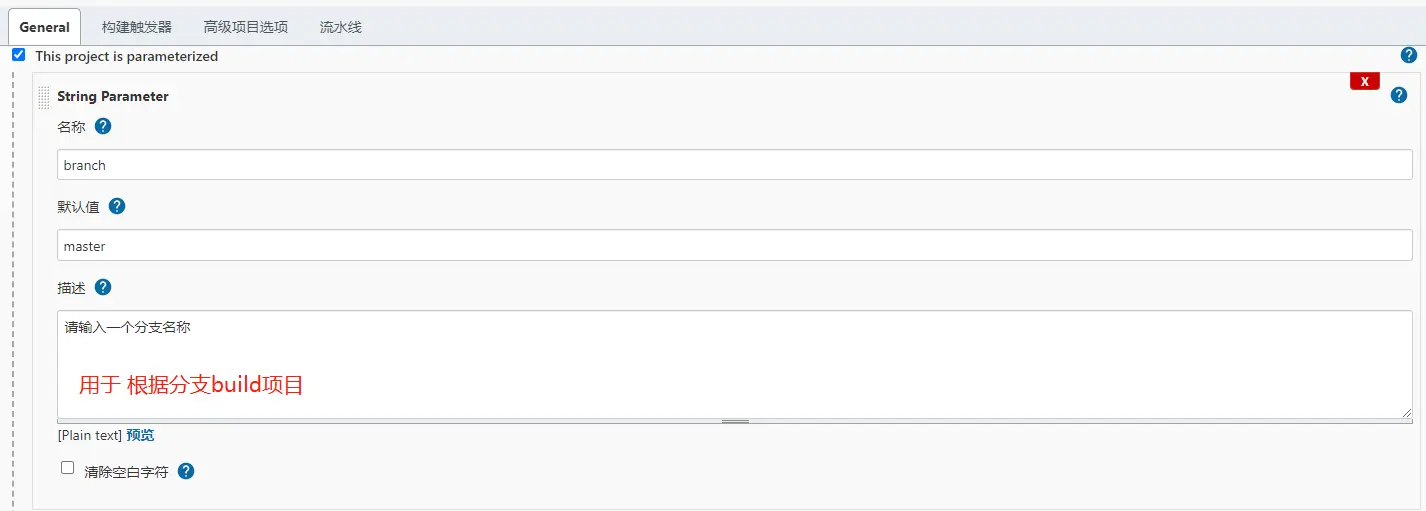Select the 流水线 tab
This screenshot has width=1426, height=511.
[x=341, y=27]
